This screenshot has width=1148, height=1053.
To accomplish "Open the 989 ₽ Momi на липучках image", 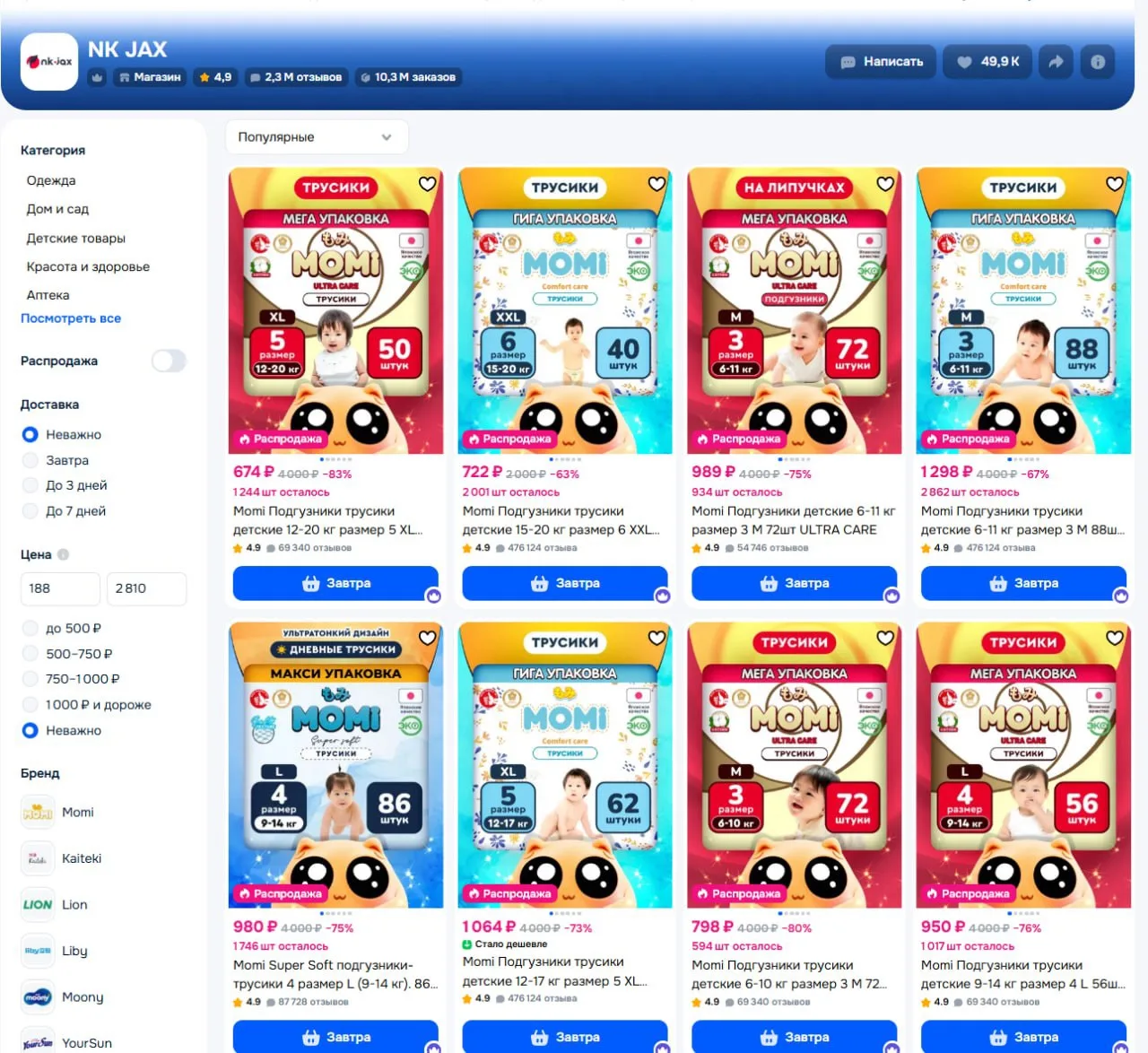I will (x=794, y=310).
